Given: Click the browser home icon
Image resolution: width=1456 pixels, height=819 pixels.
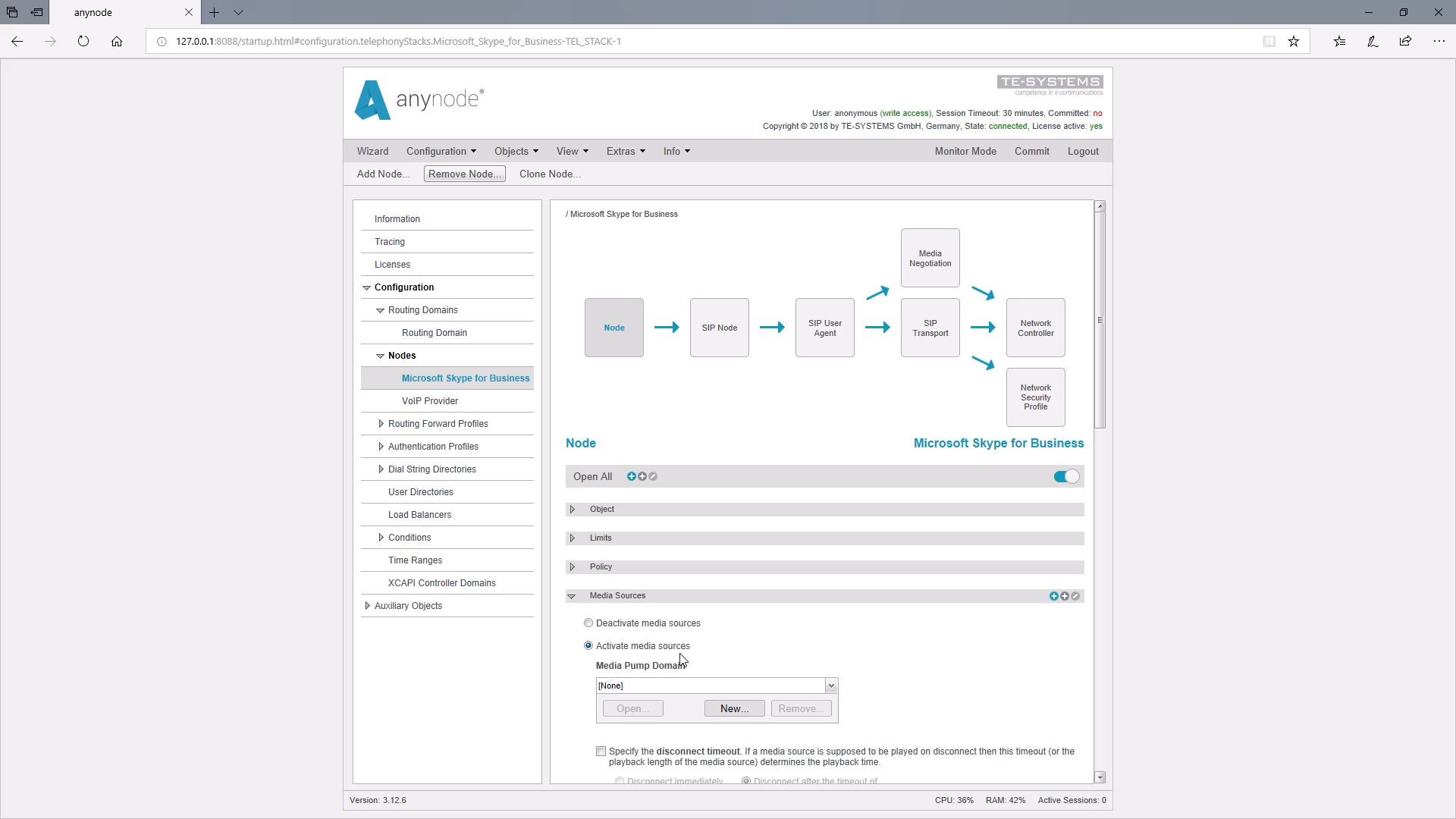Looking at the screenshot, I should click(117, 42).
